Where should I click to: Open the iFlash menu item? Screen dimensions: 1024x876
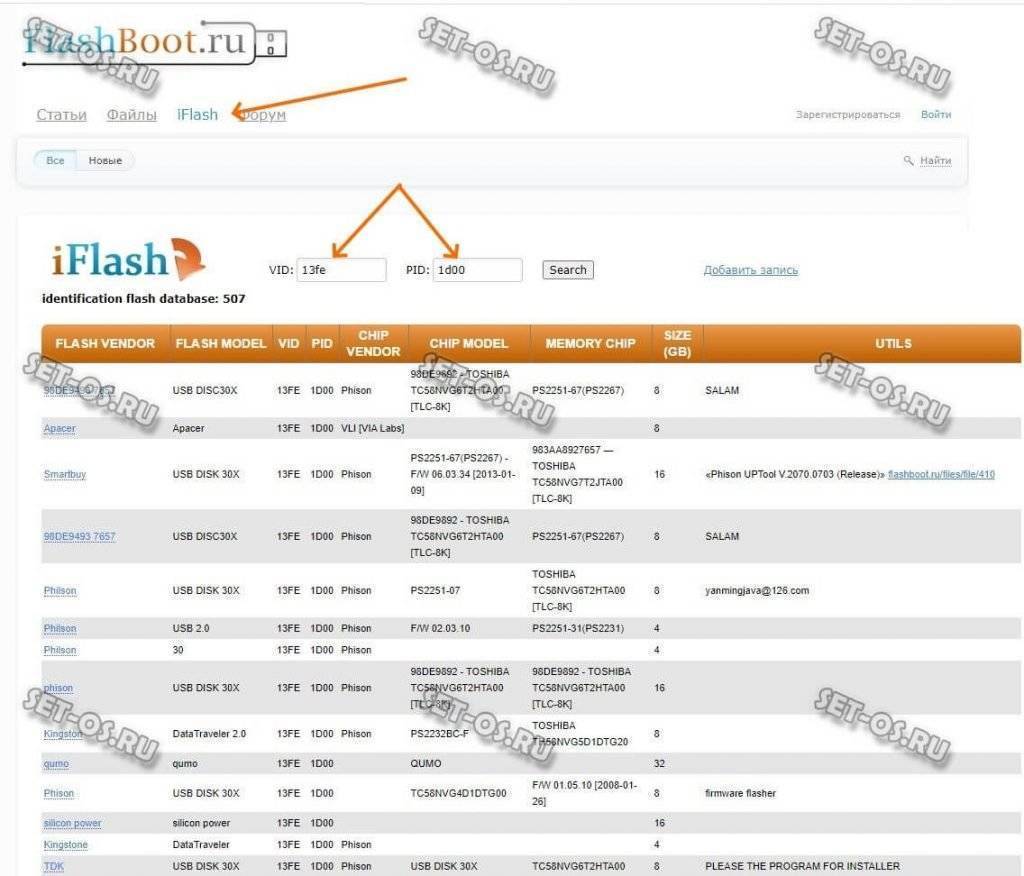pyautogui.click(x=197, y=115)
